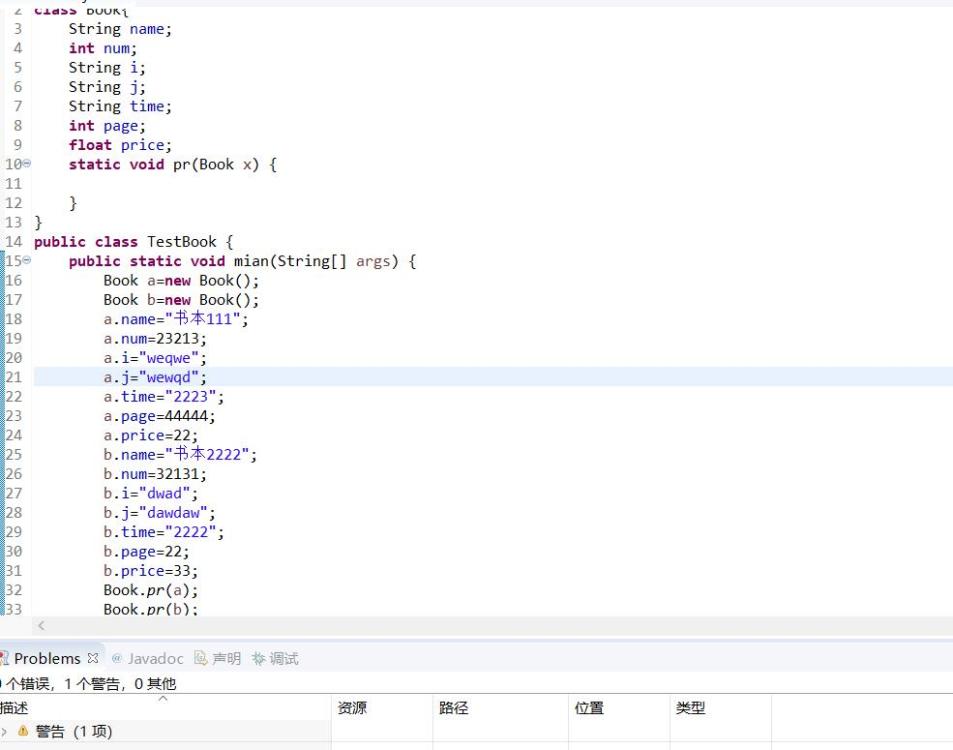The image size is (953, 750).
Task: Click line 'a.num=23213;'
Action: tap(155, 339)
